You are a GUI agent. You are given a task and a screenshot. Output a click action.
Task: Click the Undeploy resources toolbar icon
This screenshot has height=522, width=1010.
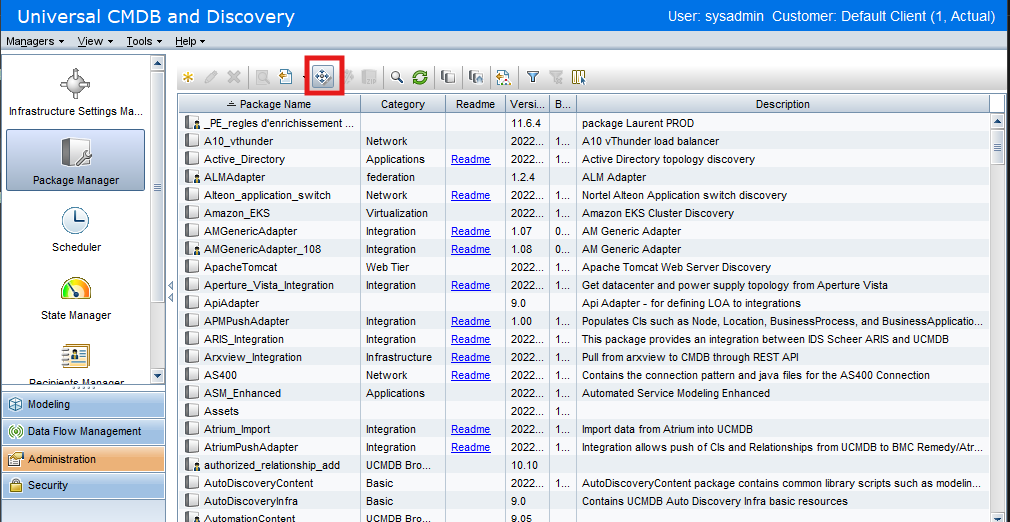(348, 78)
